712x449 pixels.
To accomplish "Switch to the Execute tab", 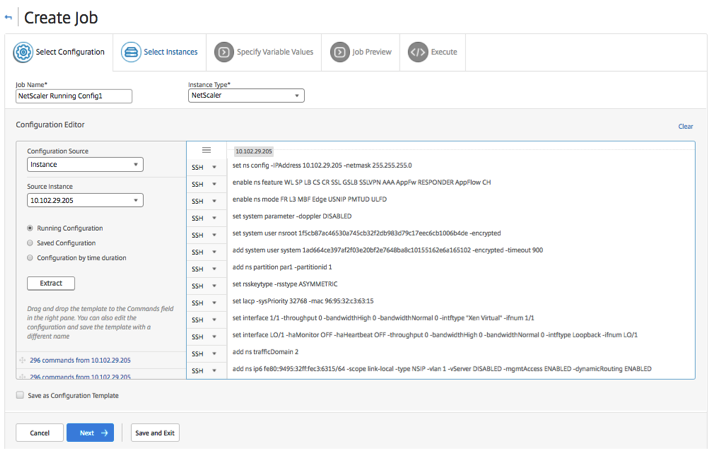I will pos(433,52).
